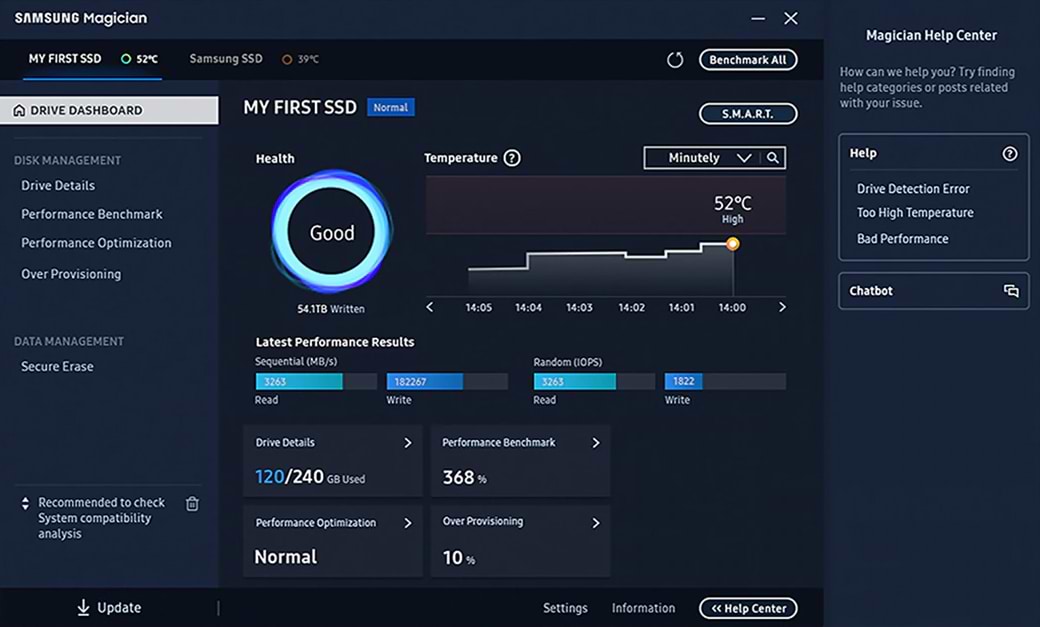
Task: Click the refresh icon beside Benchmark All
Action: (675, 60)
